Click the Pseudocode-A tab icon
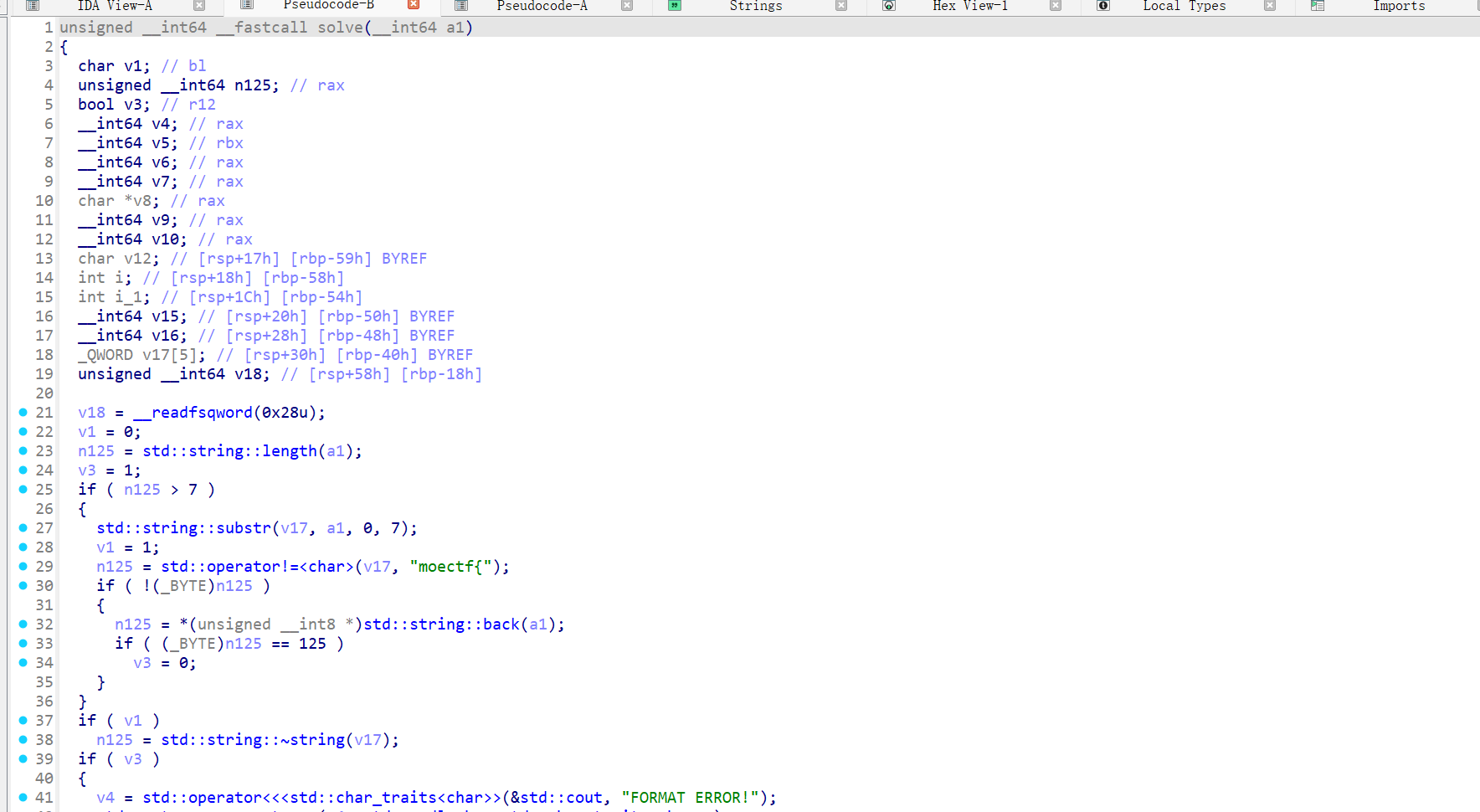 [x=460, y=5]
